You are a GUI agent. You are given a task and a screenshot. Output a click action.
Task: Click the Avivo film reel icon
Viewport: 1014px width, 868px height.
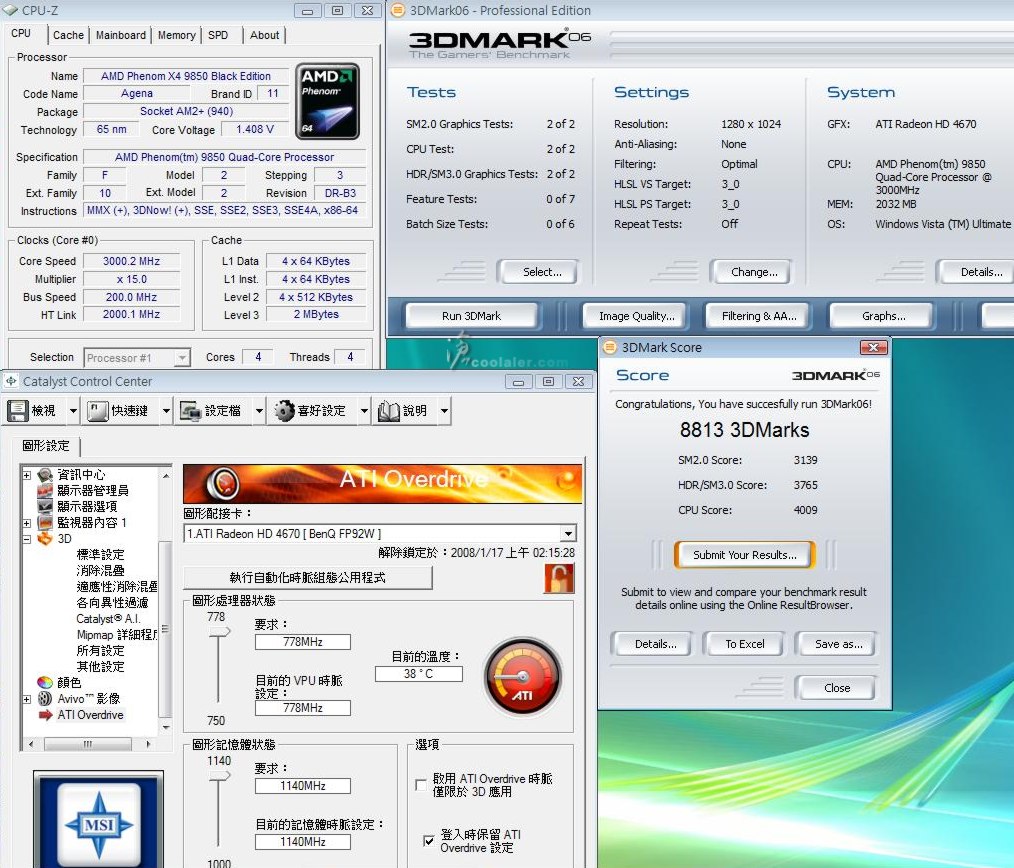pyautogui.click(x=45, y=699)
